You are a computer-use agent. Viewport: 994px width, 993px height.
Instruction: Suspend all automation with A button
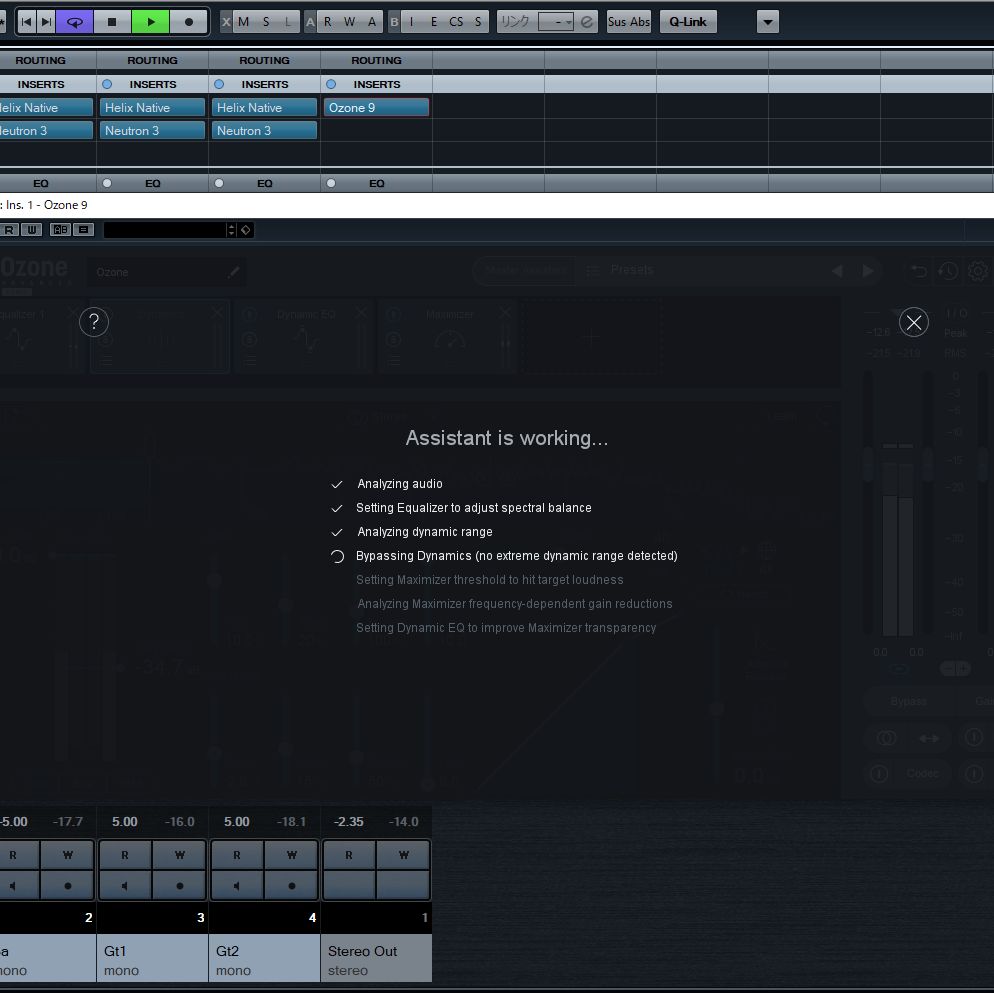point(372,22)
